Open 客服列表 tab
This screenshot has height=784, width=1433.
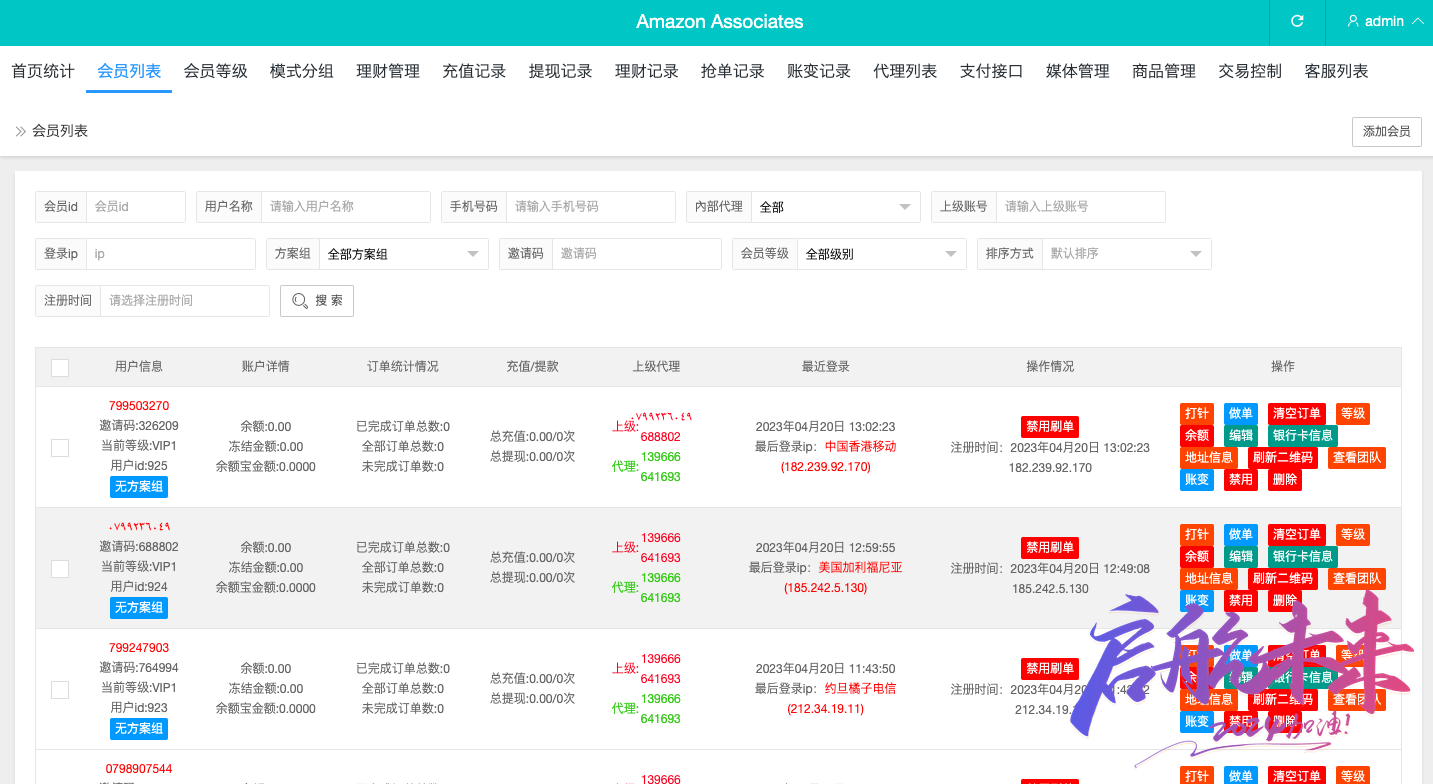(x=1336, y=71)
